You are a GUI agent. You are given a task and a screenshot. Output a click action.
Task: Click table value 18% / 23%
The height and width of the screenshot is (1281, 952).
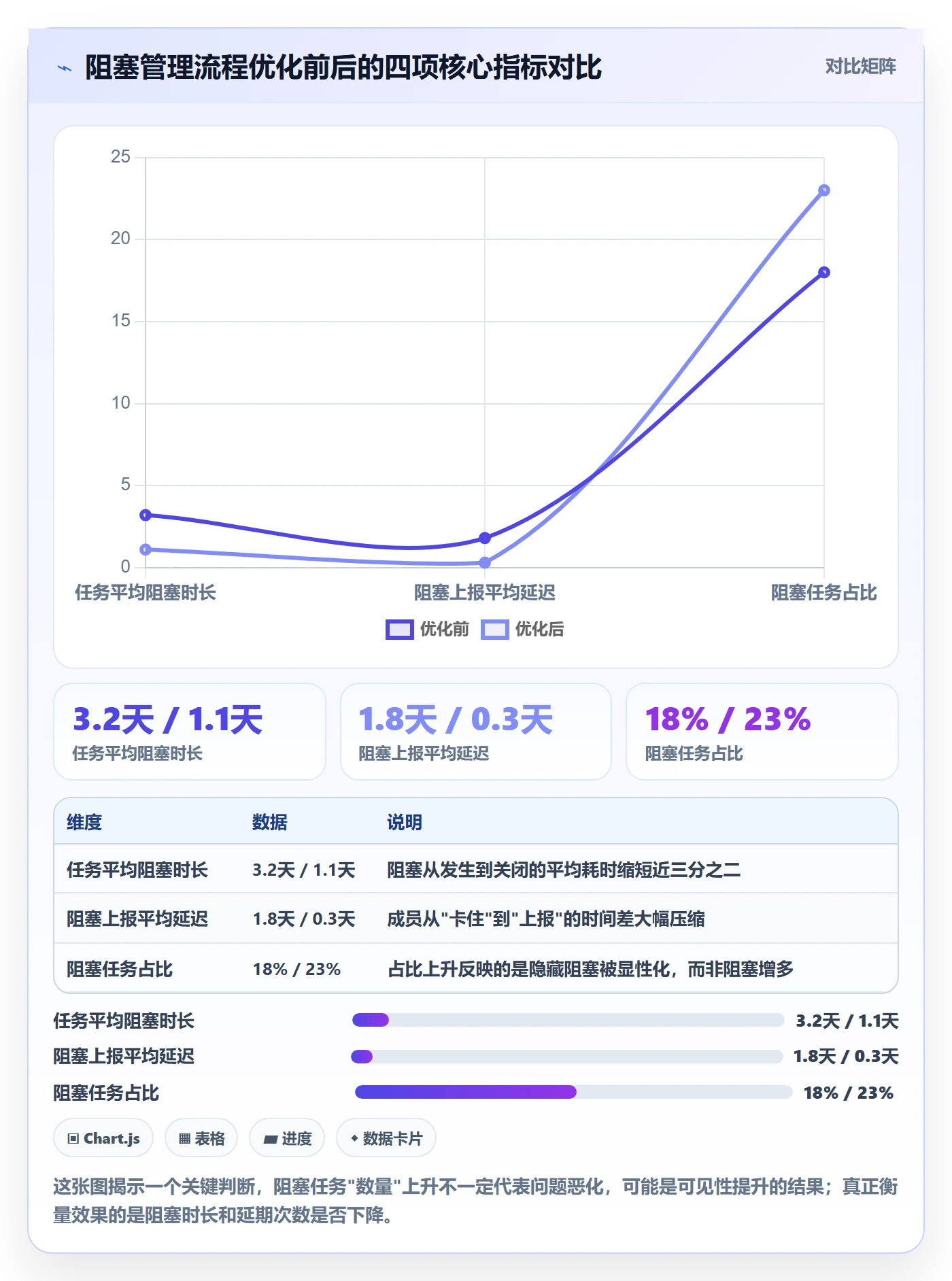[296, 969]
